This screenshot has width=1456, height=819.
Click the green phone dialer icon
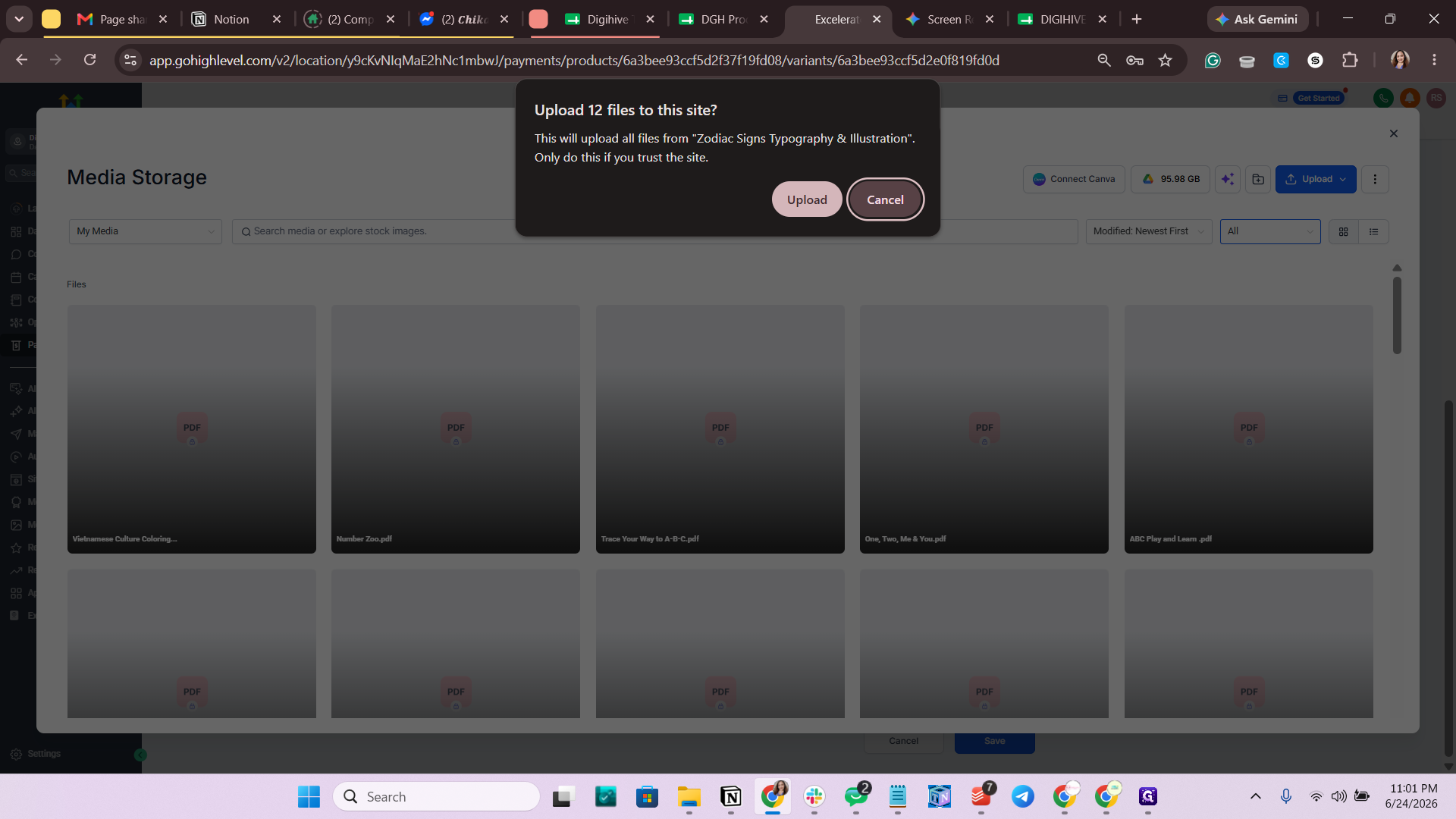click(x=1383, y=98)
